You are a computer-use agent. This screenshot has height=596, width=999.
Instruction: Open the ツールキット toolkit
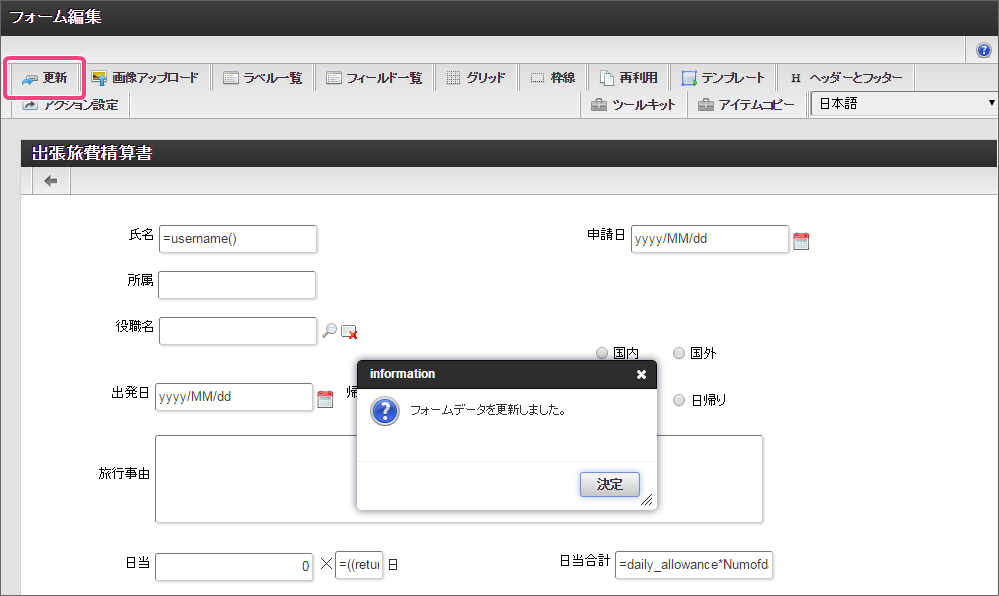point(634,105)
